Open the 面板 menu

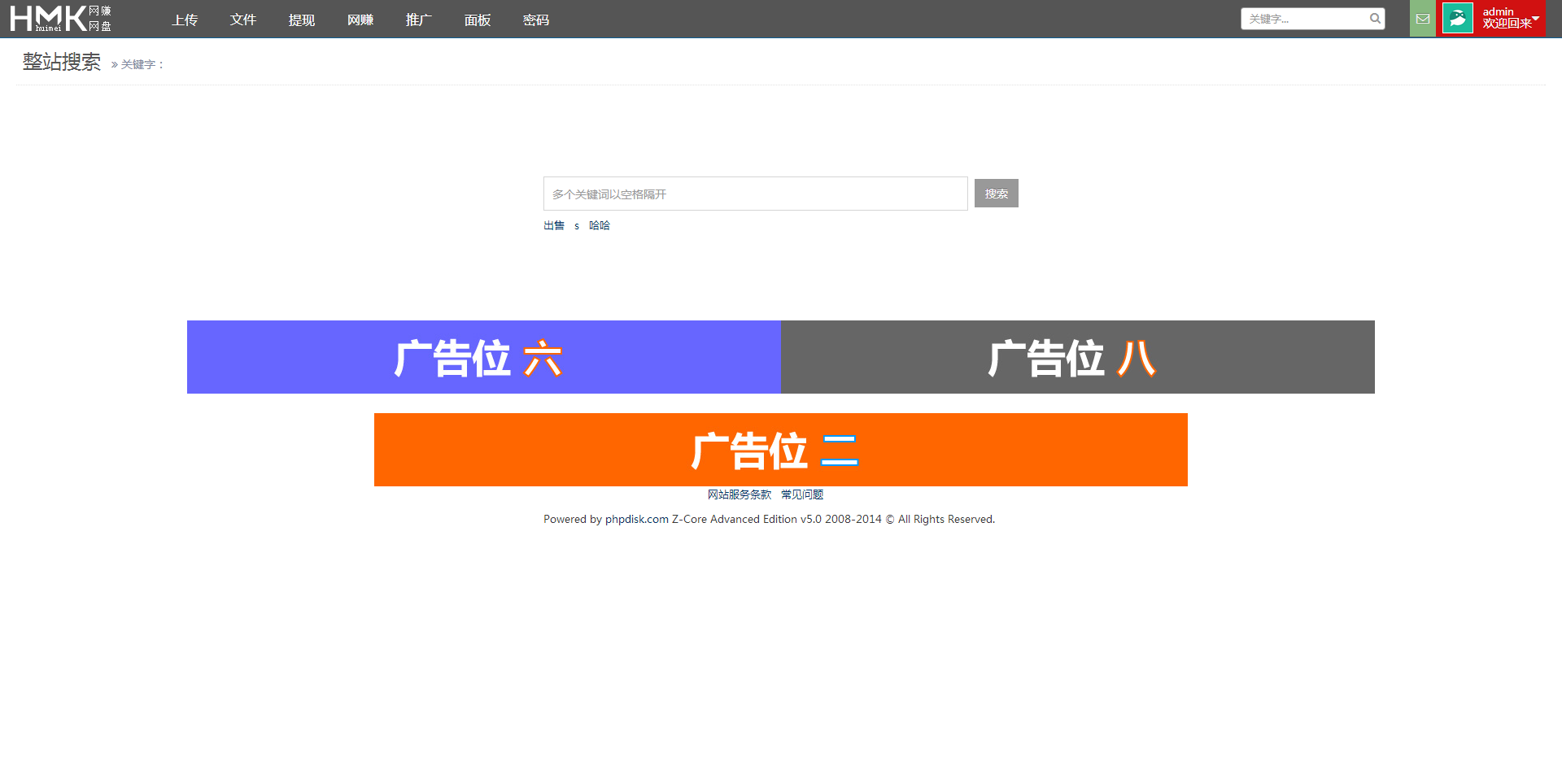(x=477, y=20)
